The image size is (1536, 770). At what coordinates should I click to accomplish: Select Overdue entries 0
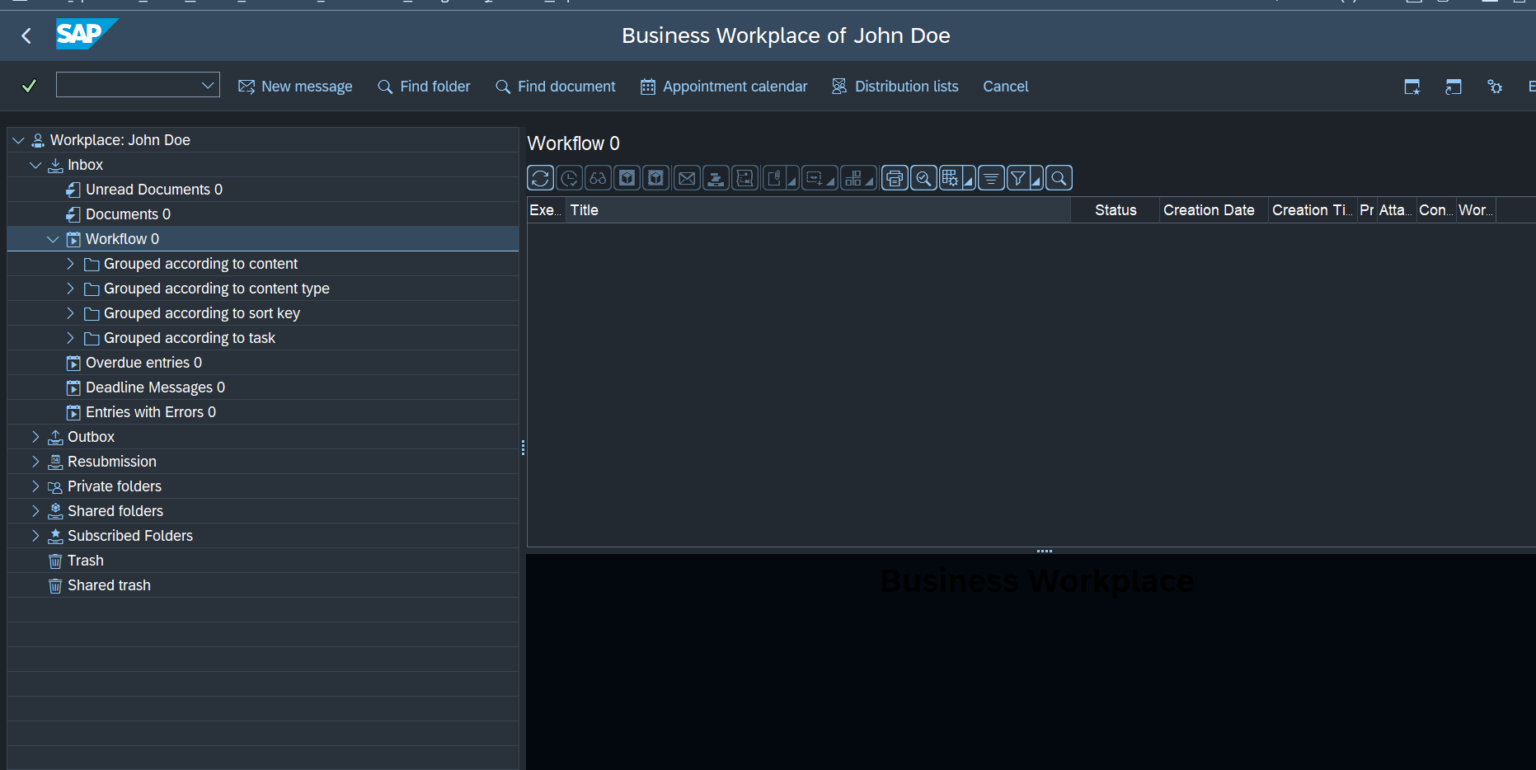144,363
